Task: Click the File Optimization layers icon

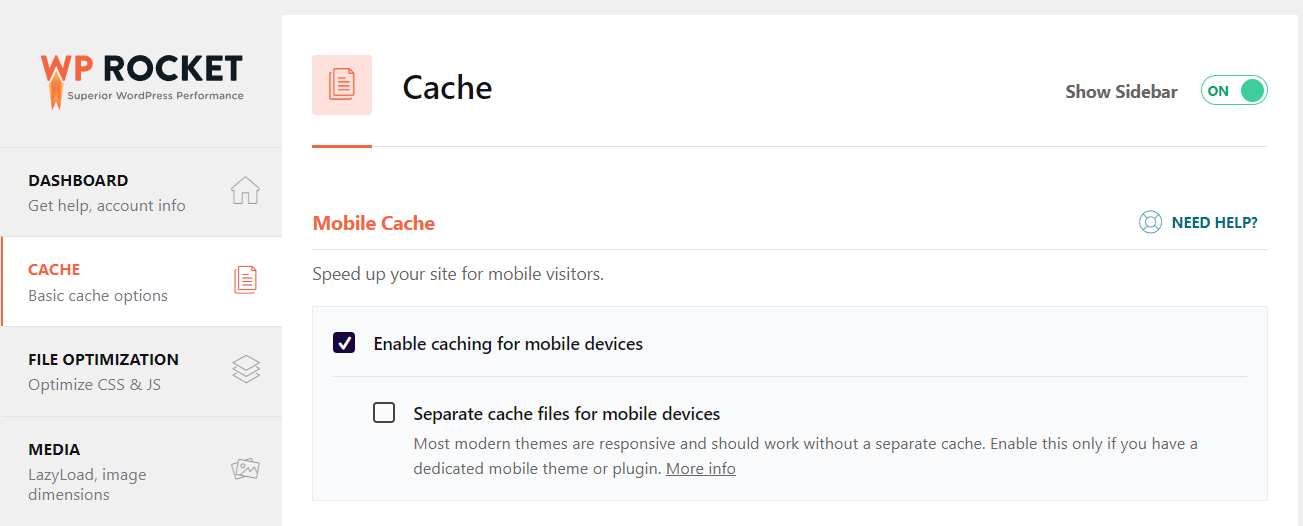Action: point(245,370)
